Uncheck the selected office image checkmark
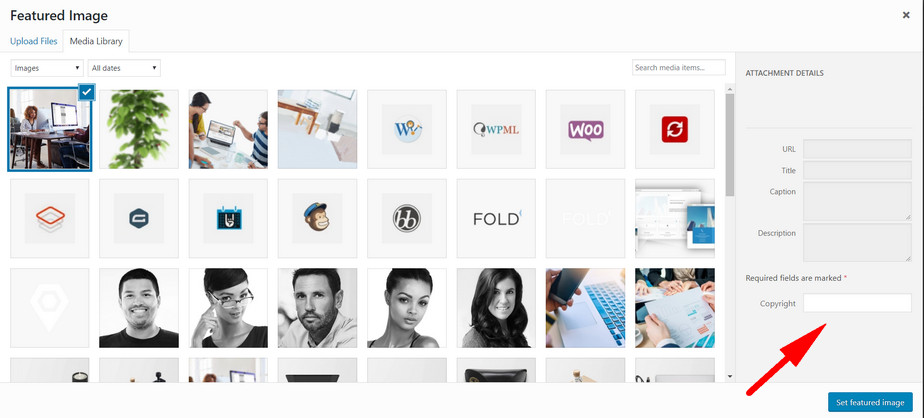The height and width of the screenshot is (418, 924). tap(87, 91)
